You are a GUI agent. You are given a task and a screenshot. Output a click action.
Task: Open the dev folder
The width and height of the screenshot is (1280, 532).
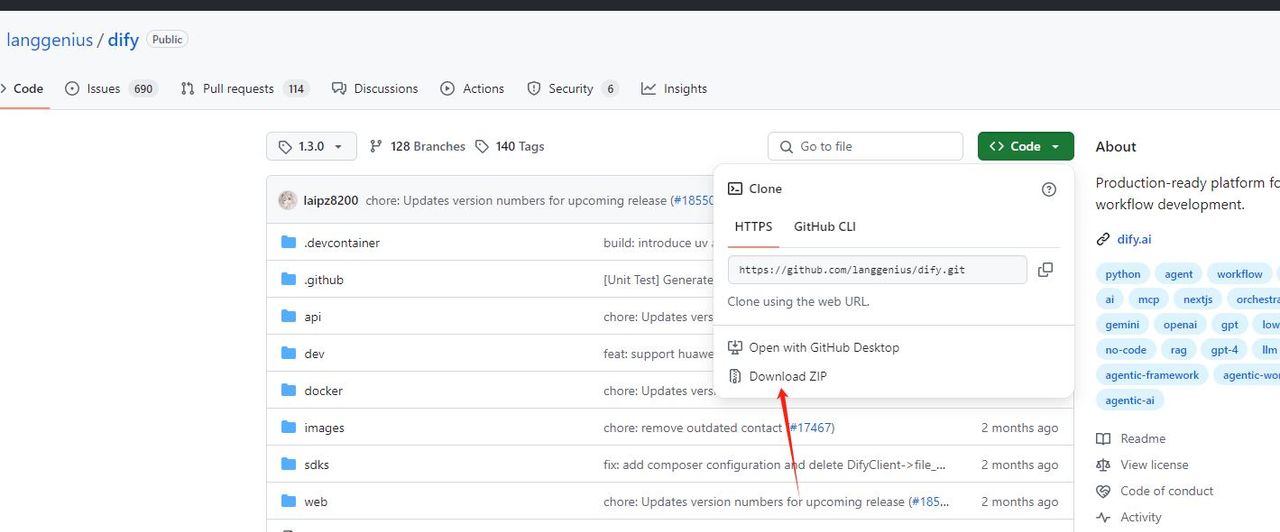[315, 354]
